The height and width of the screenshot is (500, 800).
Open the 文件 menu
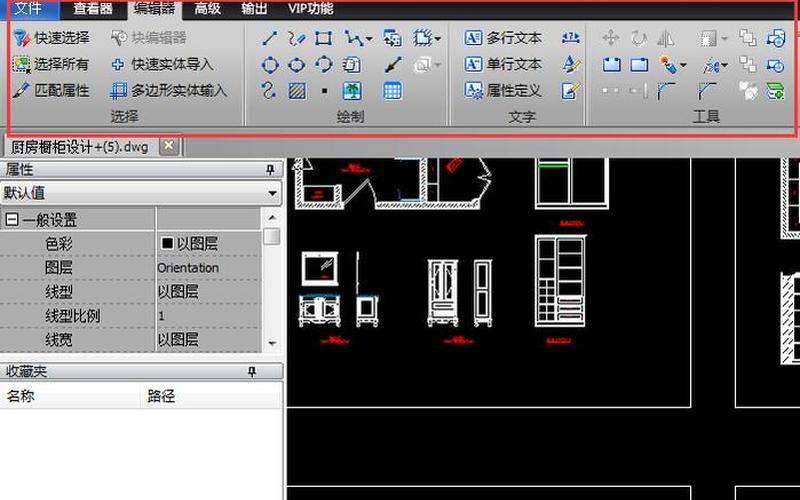(29, 9)
